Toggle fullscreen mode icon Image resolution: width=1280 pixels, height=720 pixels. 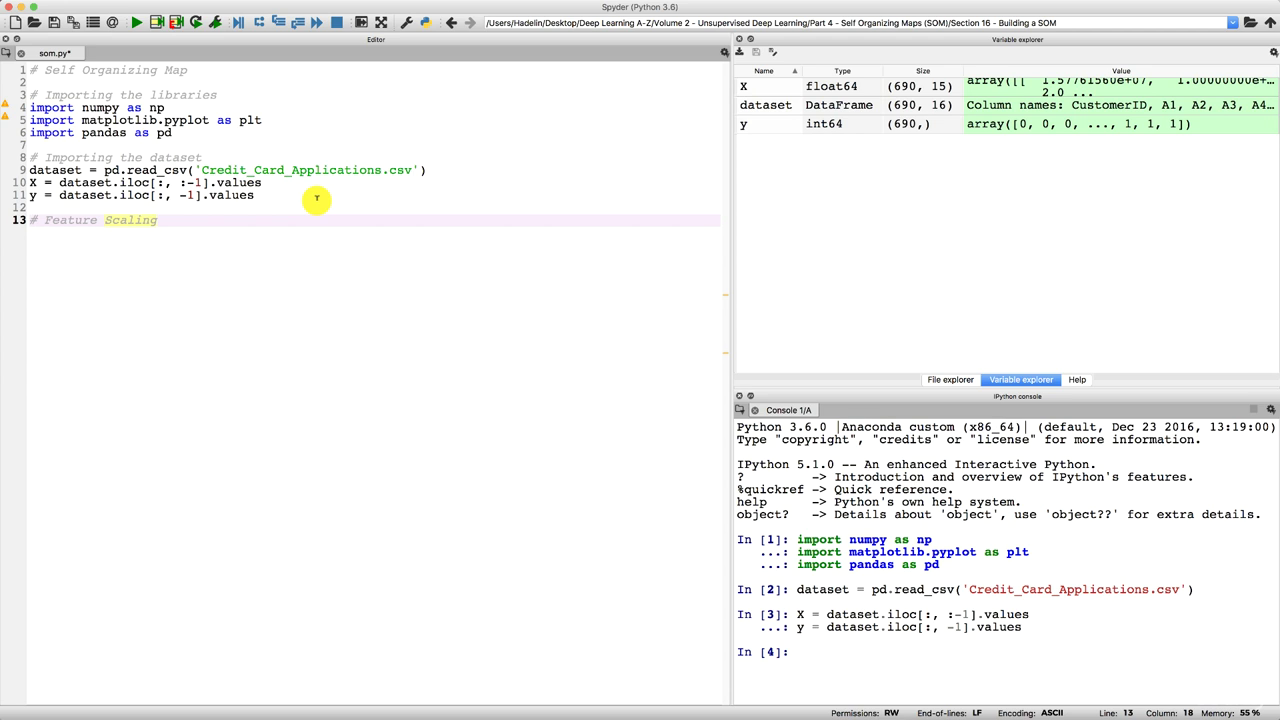(x=381, y=22)
